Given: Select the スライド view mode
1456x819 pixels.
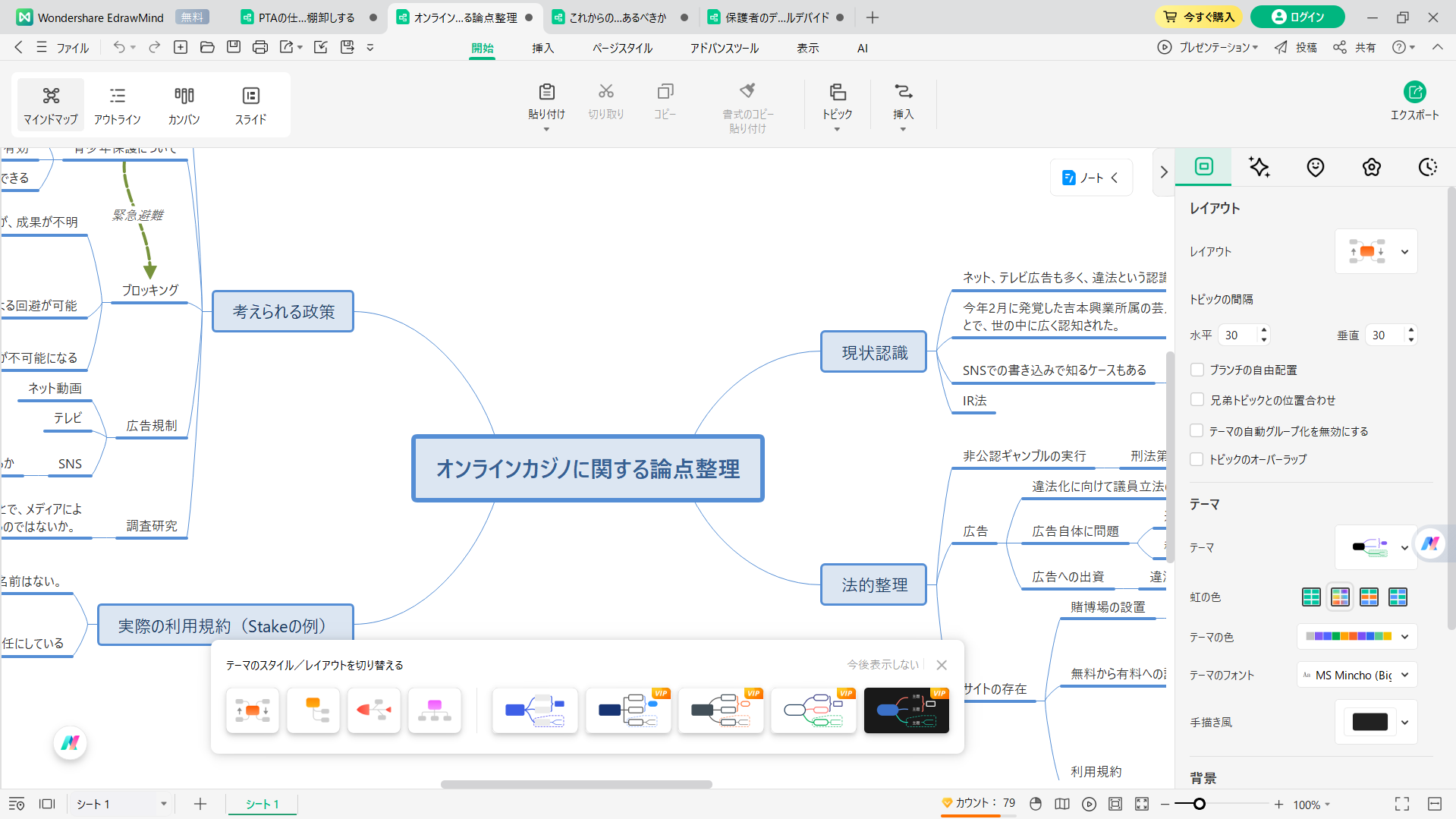Looking at the screenshot, I should tap(250, 105).
